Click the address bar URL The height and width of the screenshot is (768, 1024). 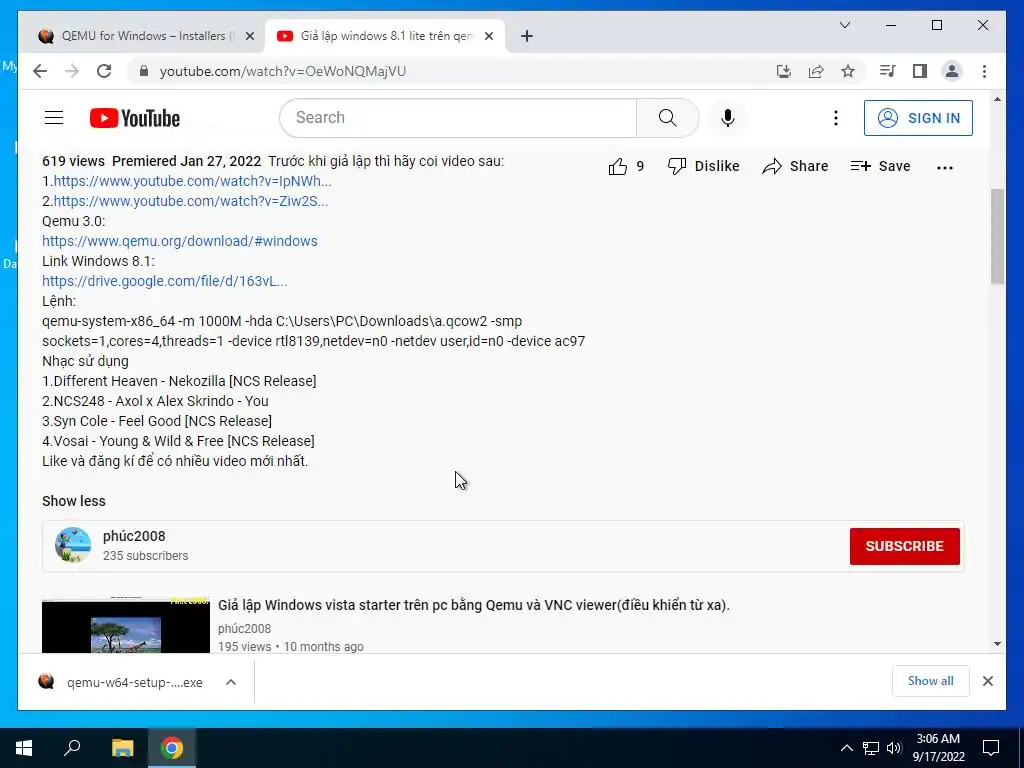point(283,71)
